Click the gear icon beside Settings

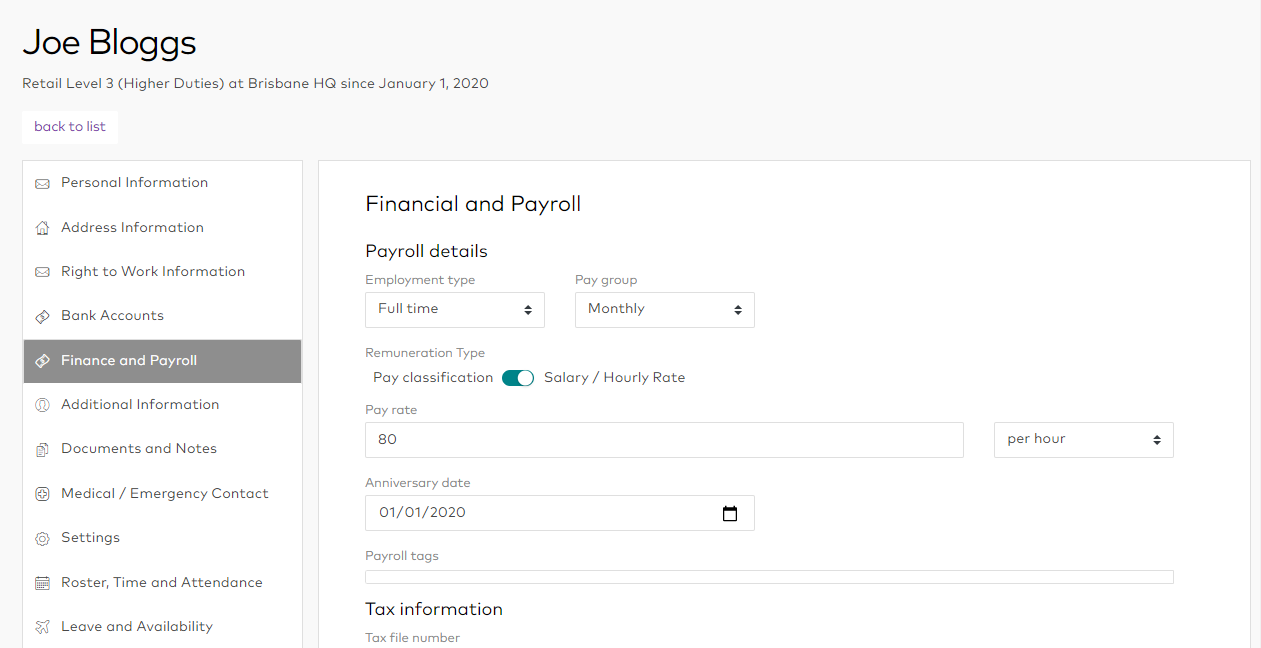point(42,539)
